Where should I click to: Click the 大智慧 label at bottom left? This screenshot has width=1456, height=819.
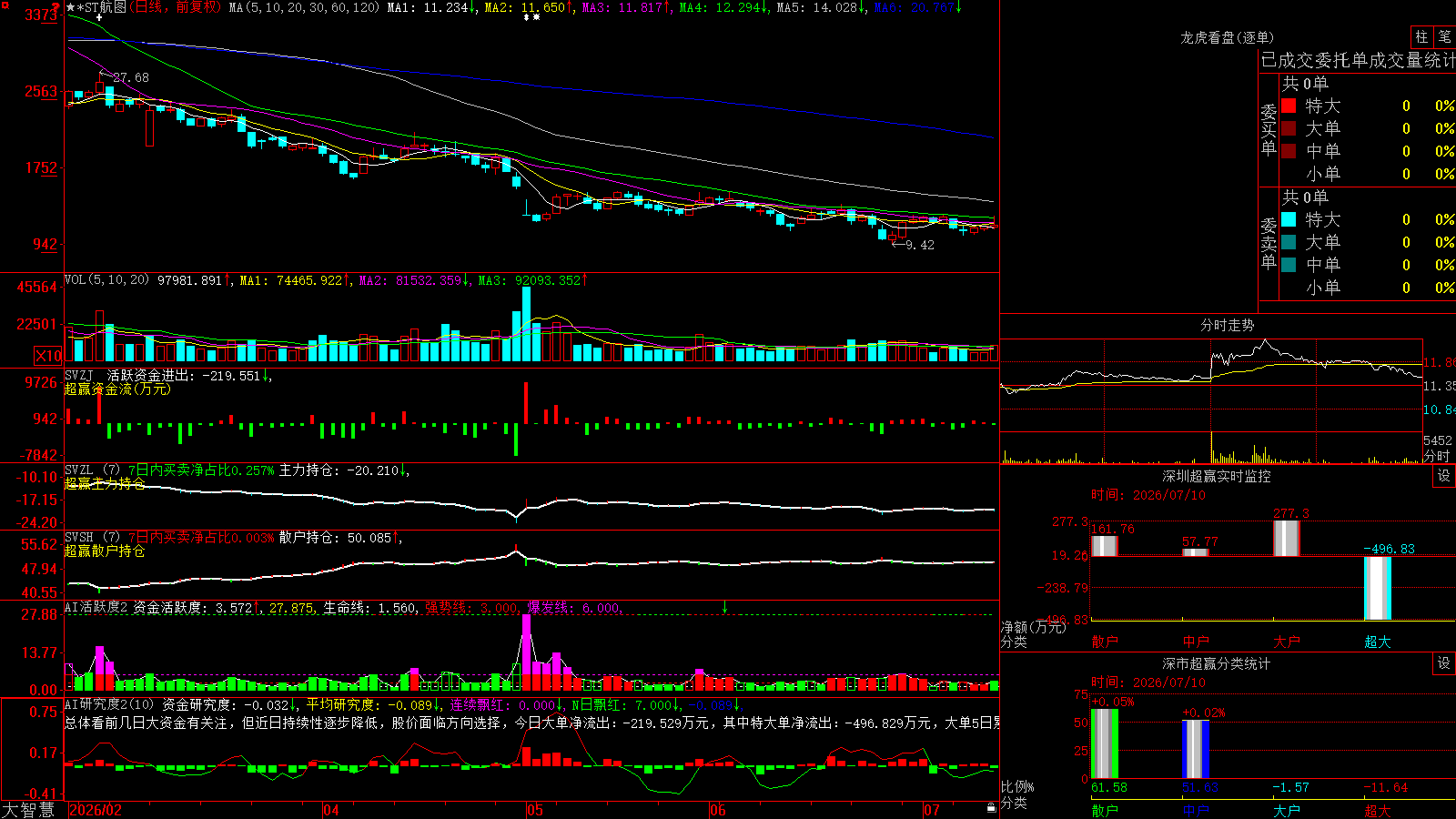[28, 810]
